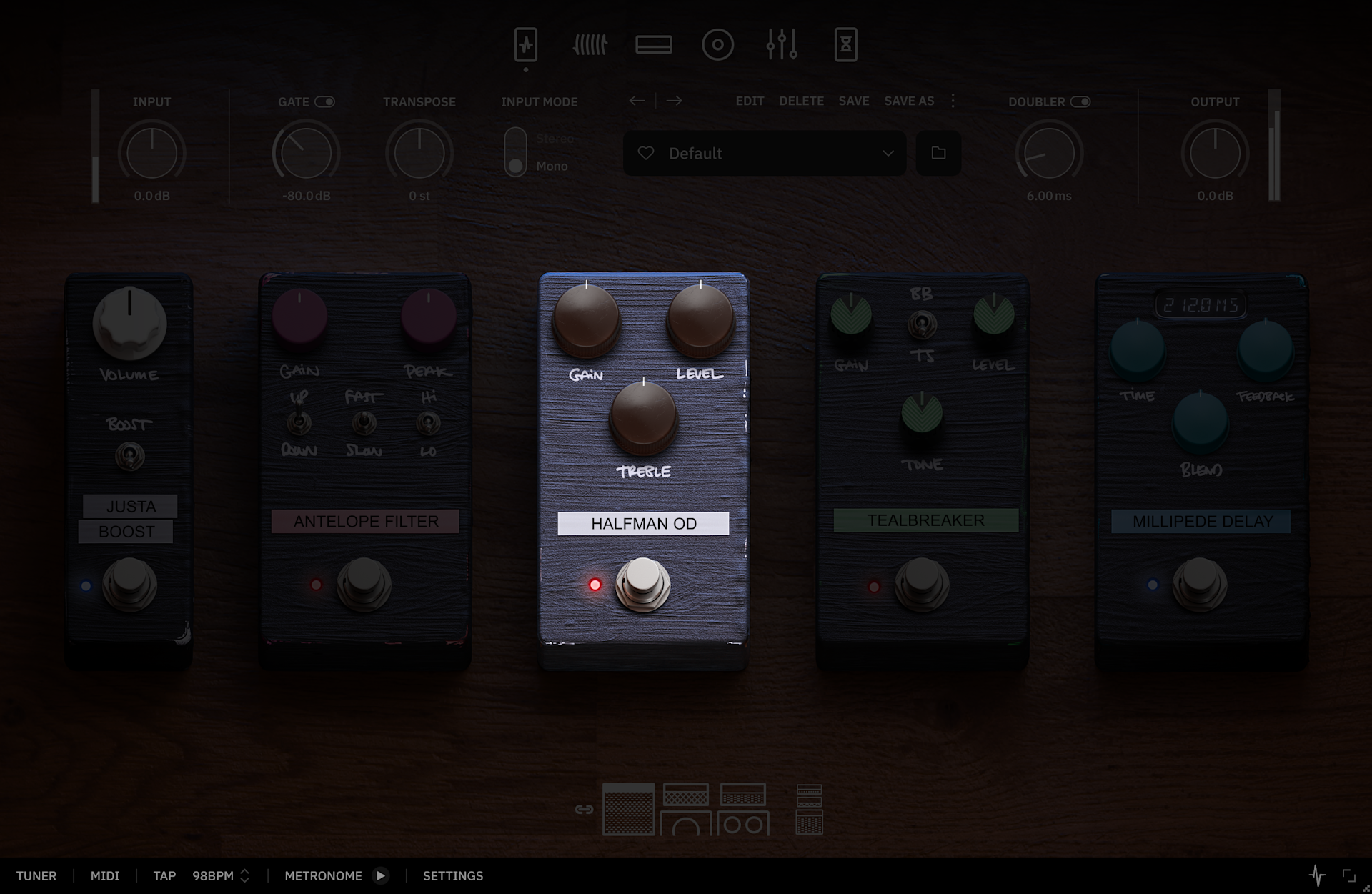Enable the Doubler toggle
This screenshot has height=894, width=1372.
pos(1080,101)
